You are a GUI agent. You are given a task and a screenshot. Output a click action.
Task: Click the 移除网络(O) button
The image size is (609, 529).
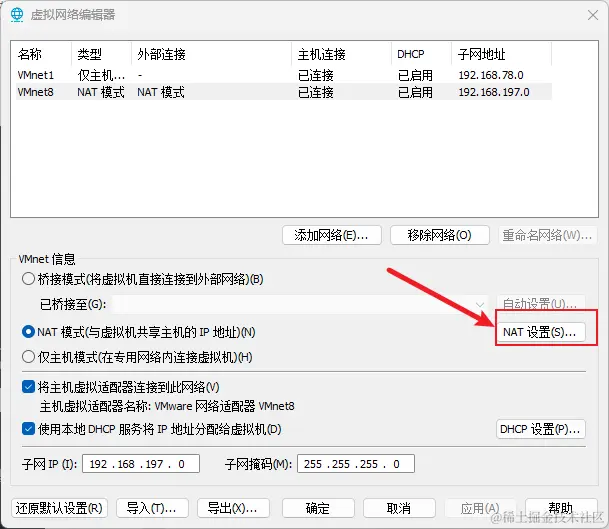[440, 235]
